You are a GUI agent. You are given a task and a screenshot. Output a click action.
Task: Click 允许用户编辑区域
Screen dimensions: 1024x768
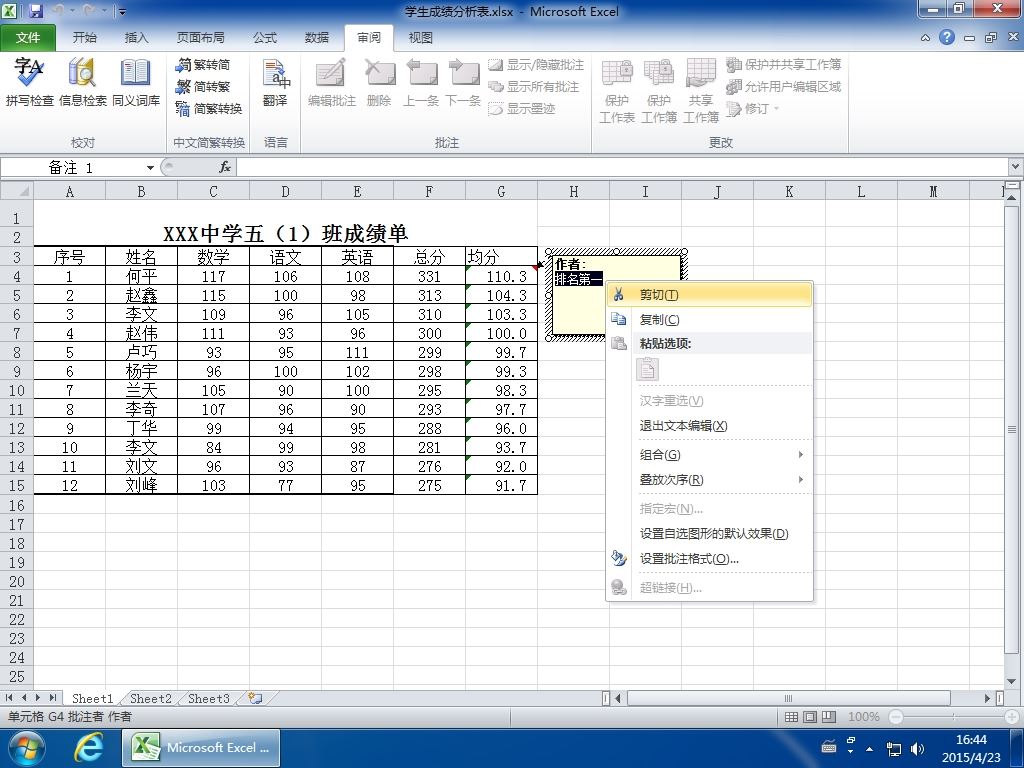click(784, 86)
